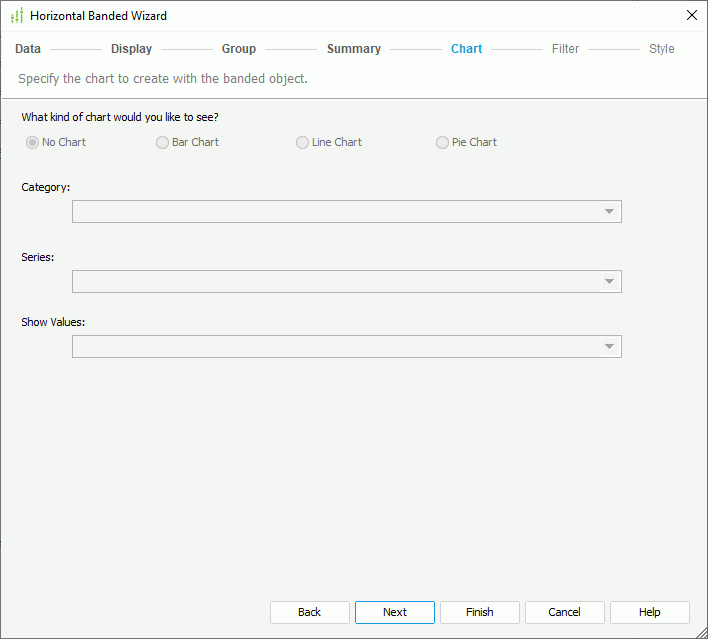Expand the Category dropdown arrow

[608, 212]
